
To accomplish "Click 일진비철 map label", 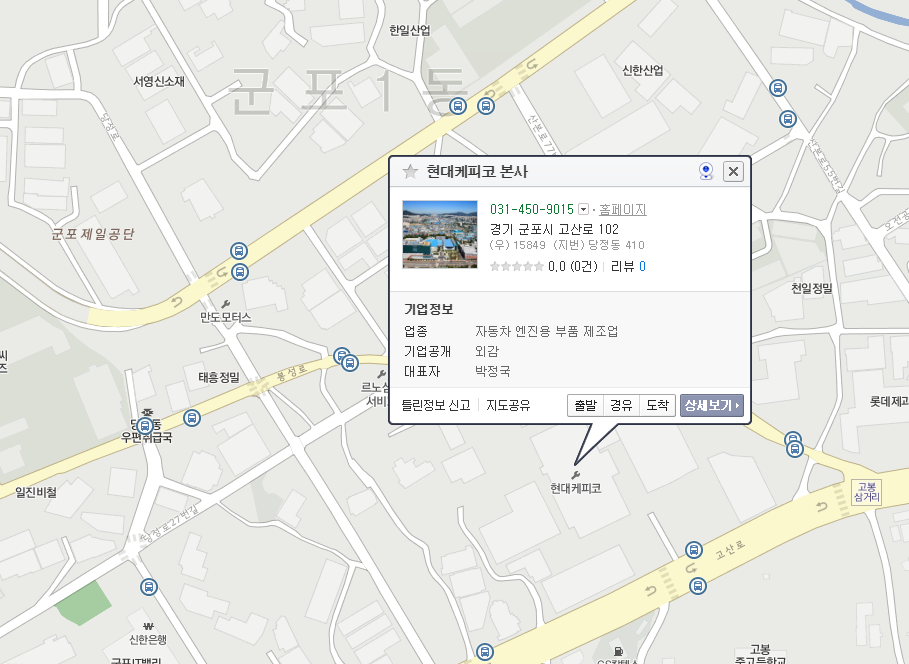I will click(x=36, y=492).
